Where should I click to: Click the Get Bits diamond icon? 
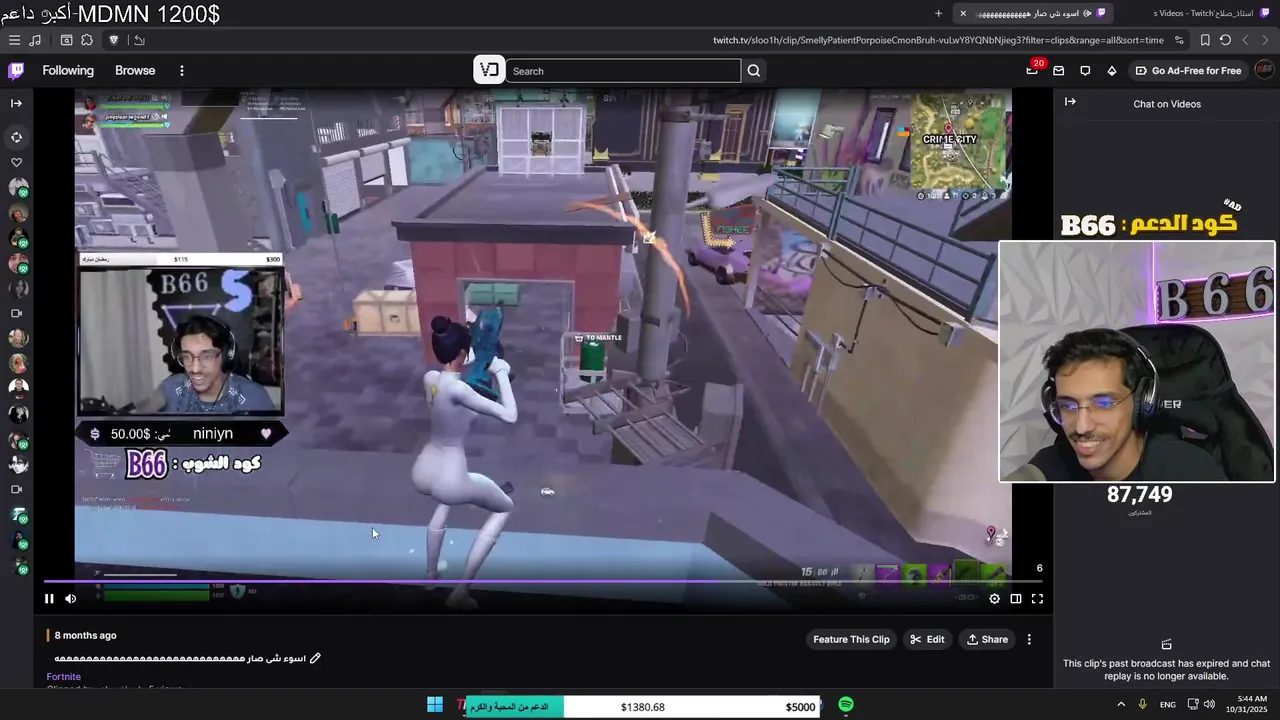1111,71
